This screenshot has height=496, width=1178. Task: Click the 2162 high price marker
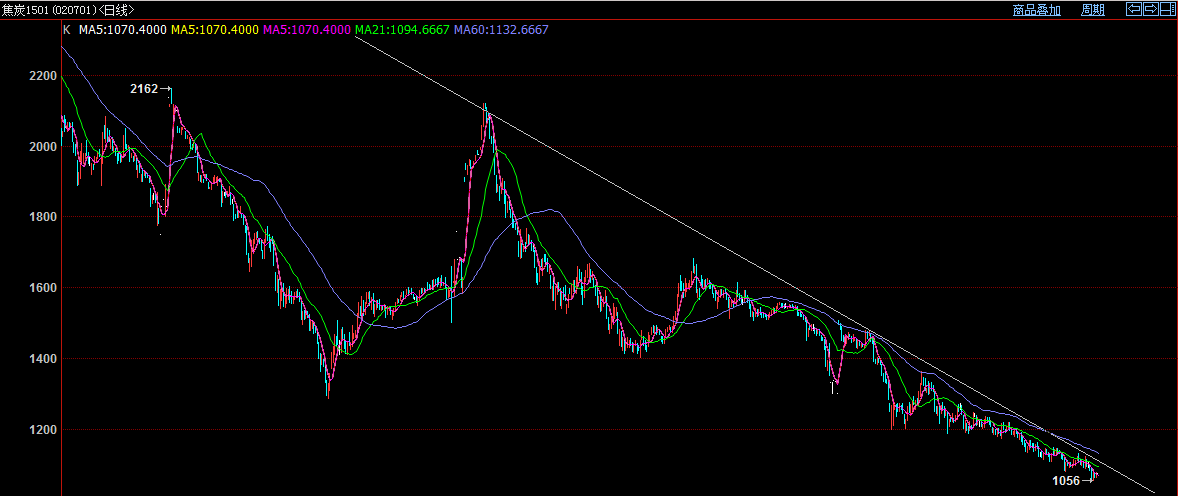(144, 89)
